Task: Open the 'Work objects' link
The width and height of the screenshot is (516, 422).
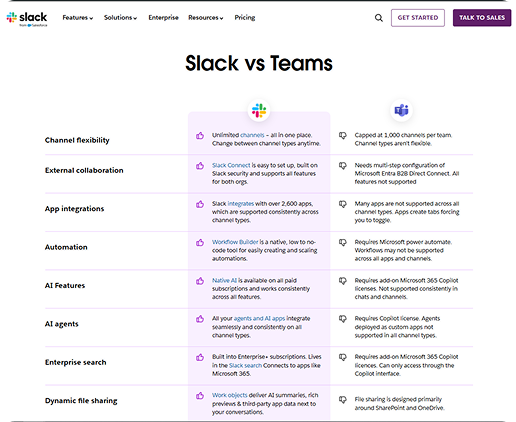Action: point(230,395)
